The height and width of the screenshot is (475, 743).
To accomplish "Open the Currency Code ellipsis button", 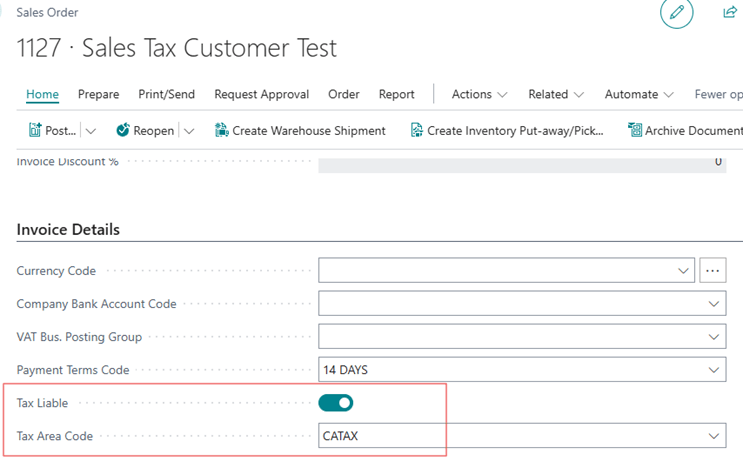I will click(712, 271).
